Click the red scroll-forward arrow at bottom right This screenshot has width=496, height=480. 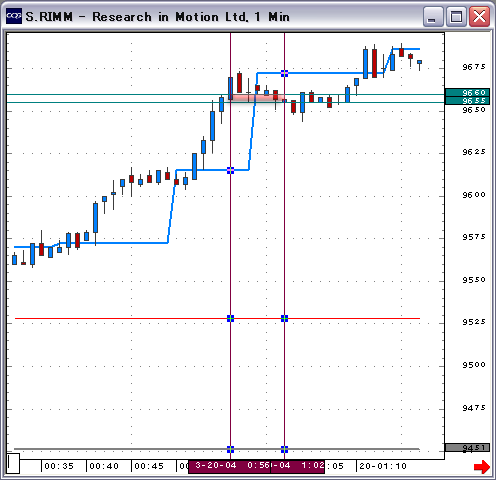482,466
